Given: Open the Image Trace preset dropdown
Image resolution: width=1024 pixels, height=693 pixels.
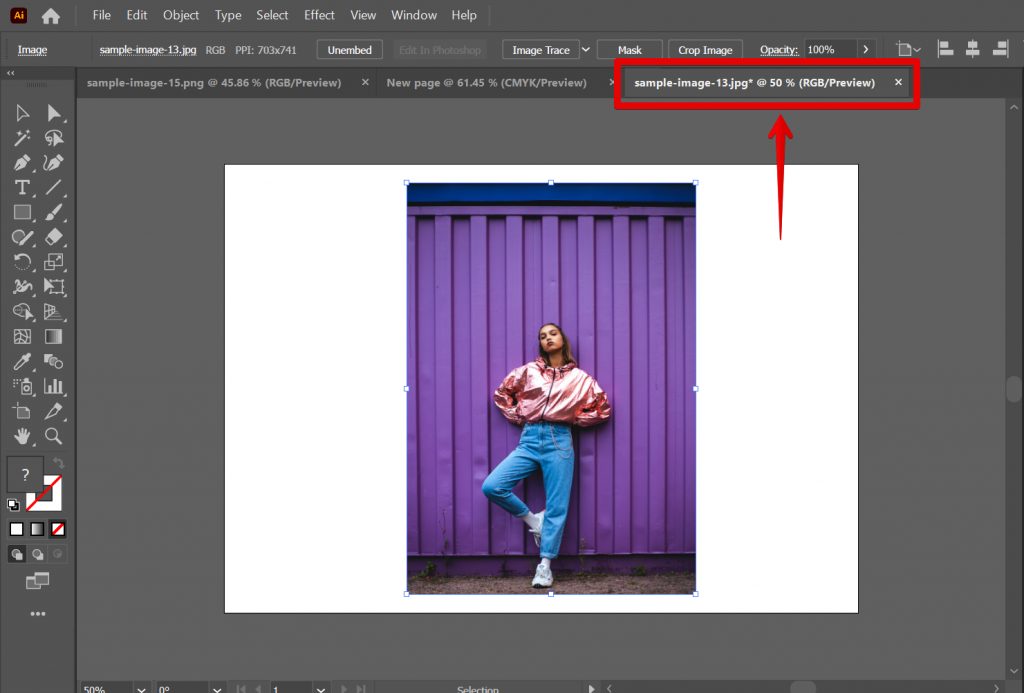Looking at the screenshot, I should click(586, 48).
